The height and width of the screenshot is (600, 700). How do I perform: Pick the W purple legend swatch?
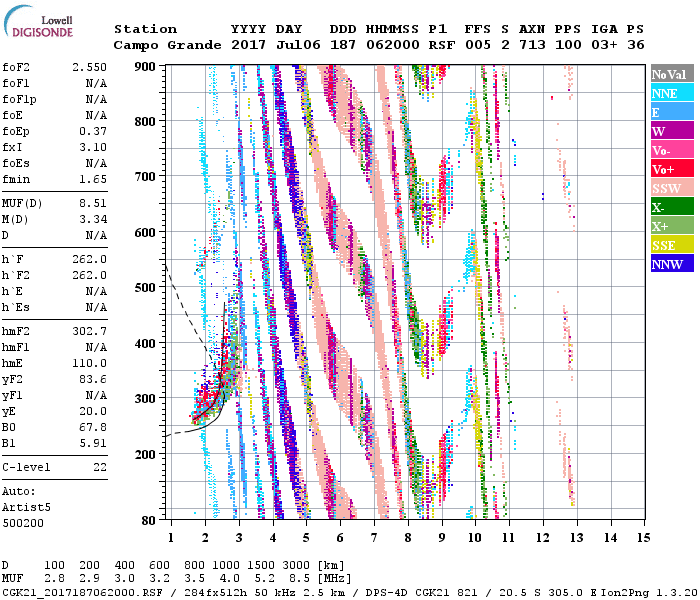[670, 131]
